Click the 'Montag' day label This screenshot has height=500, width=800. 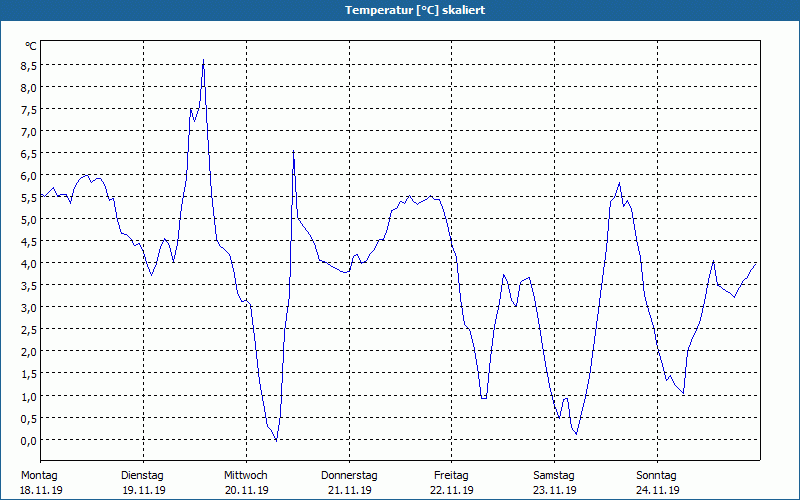pyautogui.click(x=39, y=476)
